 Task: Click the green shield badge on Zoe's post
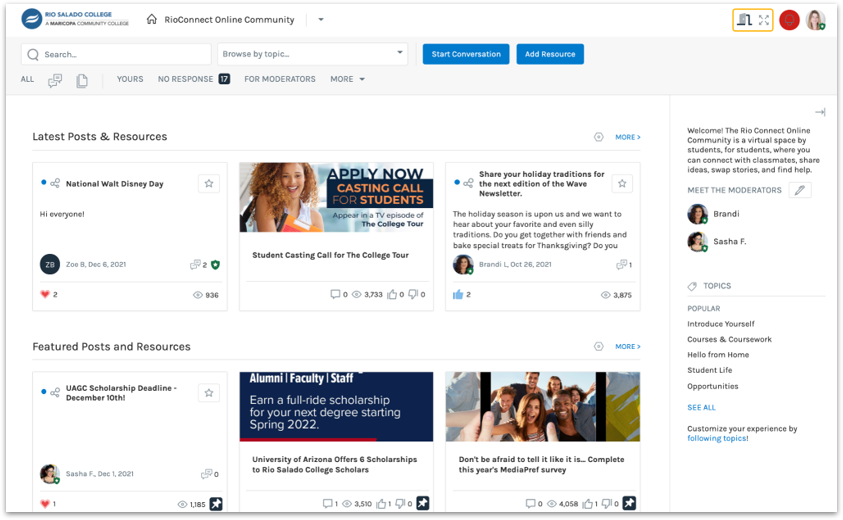coord(215,265)
